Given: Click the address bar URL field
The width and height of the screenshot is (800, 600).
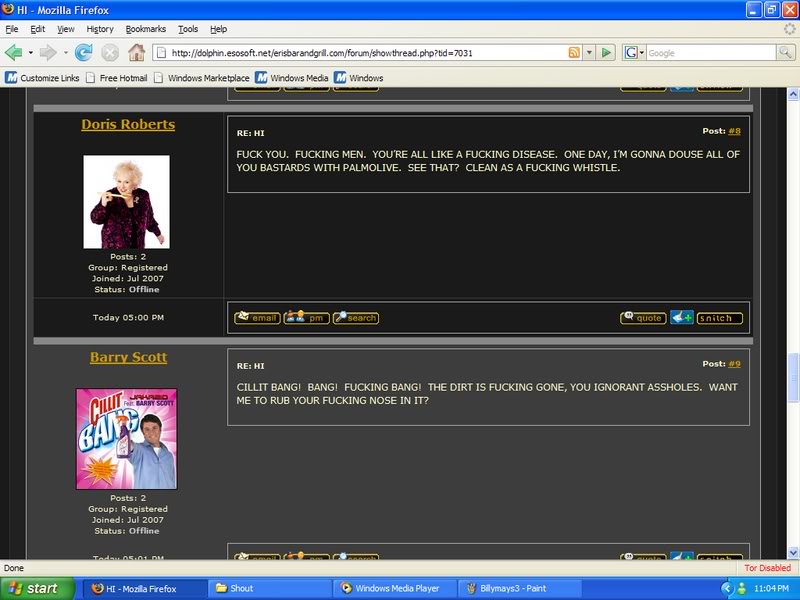Looking at the screenshot, I should click(367, 53).
